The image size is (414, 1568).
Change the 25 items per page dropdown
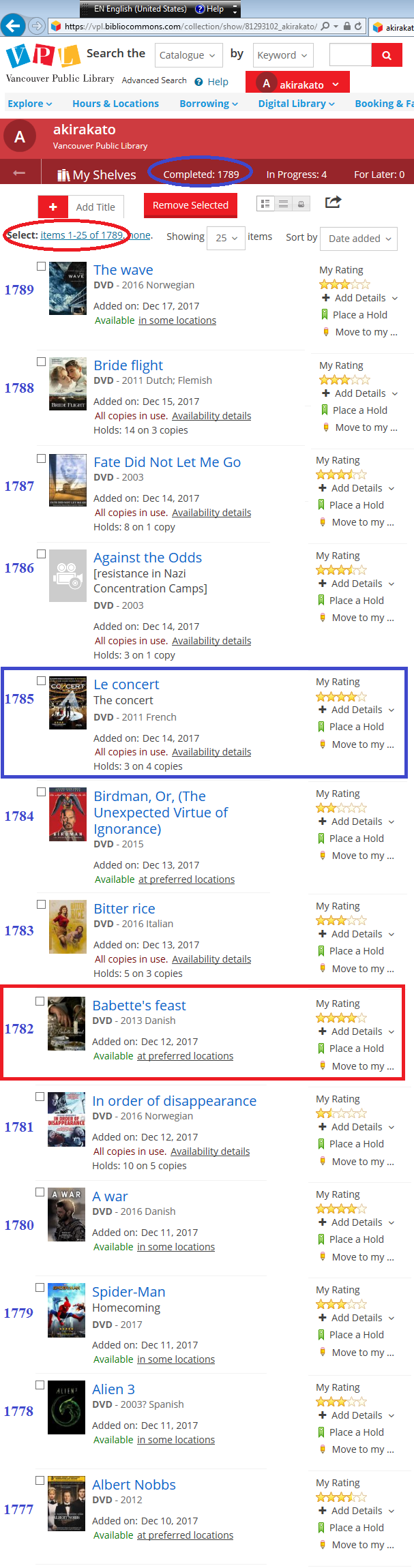click(226, 238)
